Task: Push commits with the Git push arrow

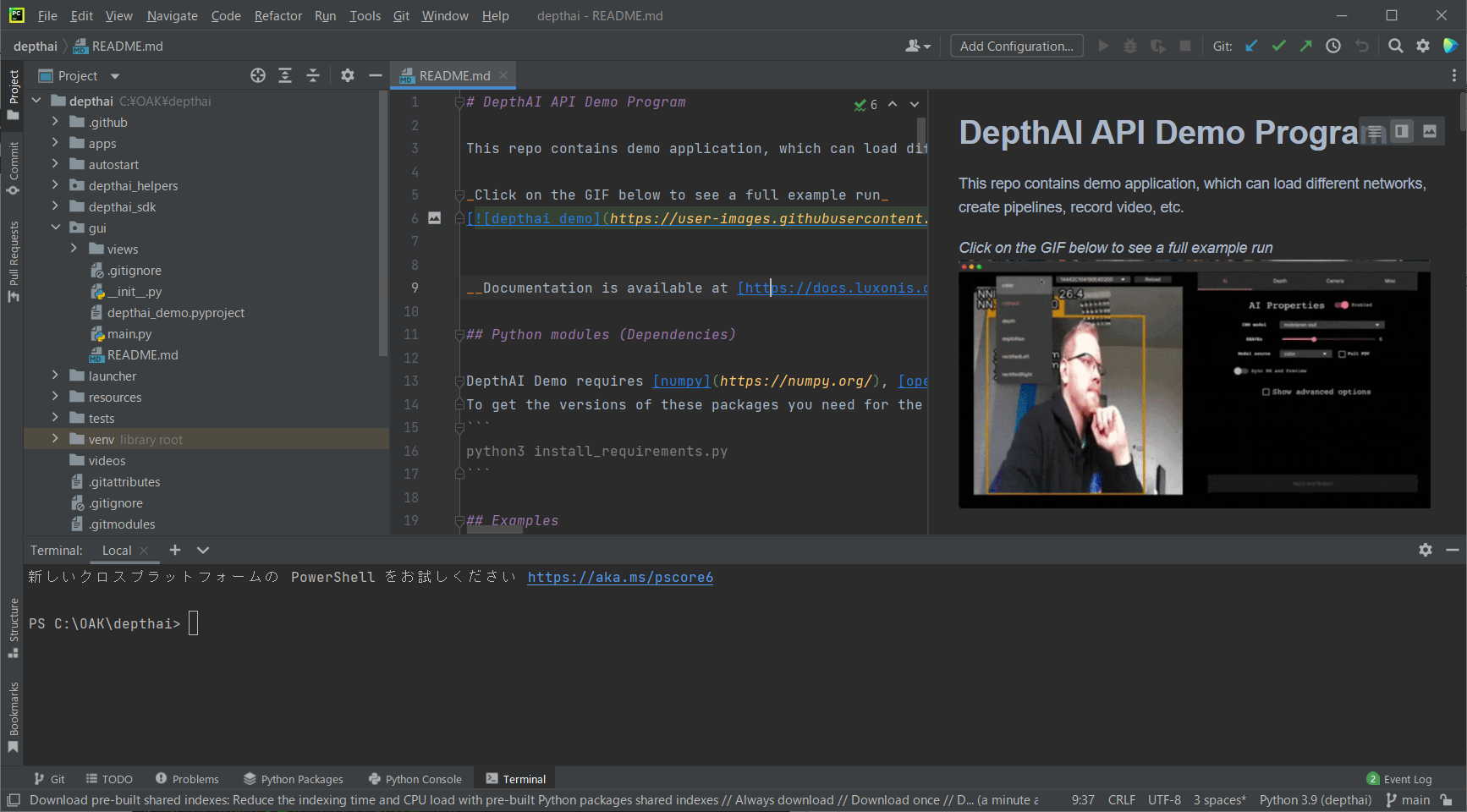Action: click(1305, 47)
